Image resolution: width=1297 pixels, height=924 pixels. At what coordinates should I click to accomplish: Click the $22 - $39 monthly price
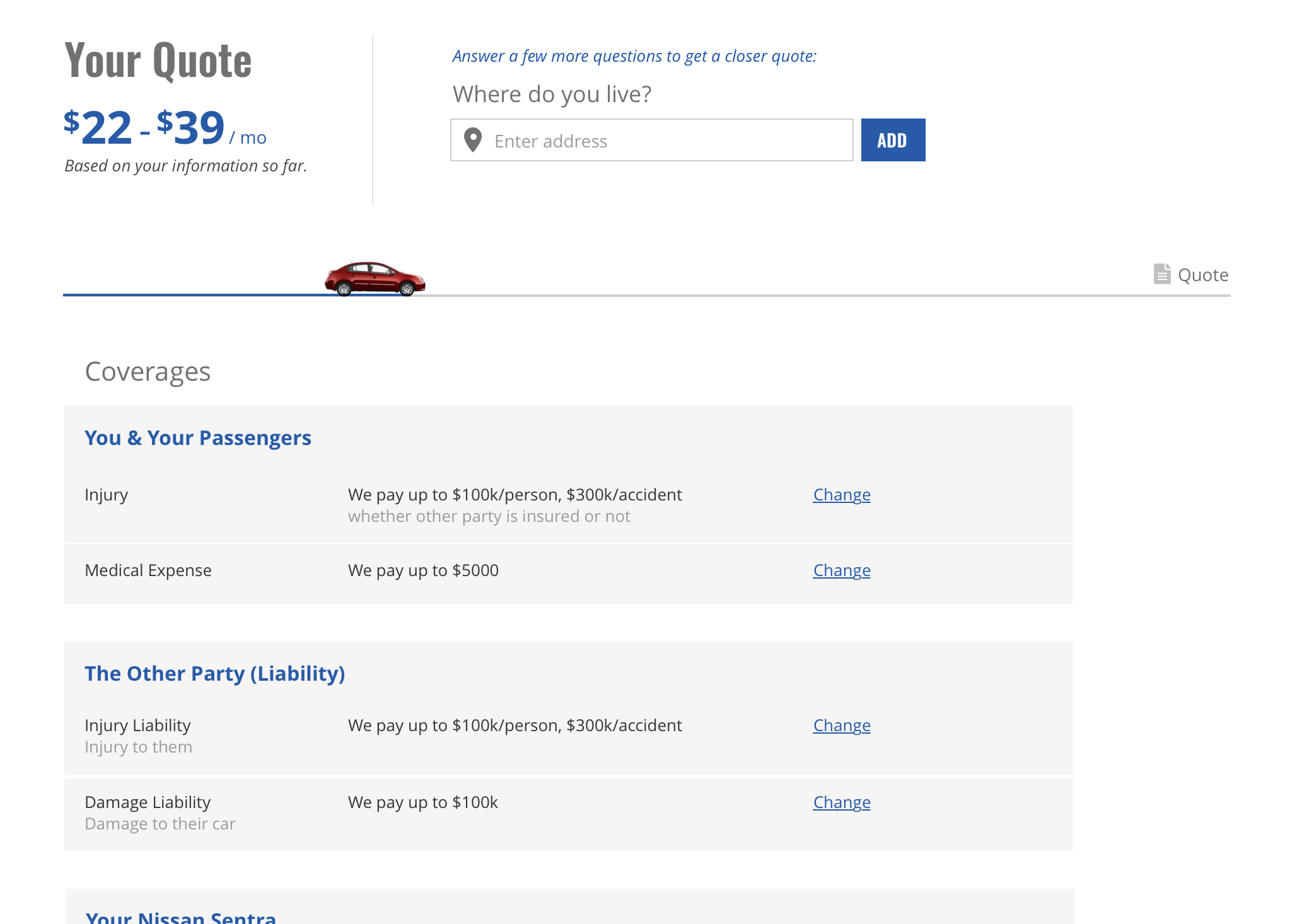pos(164,129)
